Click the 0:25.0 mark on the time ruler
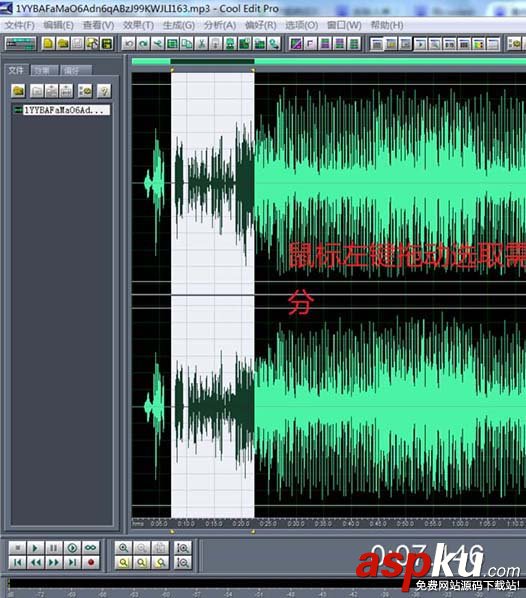This screenshot has width=526, height=598. [x=268, y=524]
